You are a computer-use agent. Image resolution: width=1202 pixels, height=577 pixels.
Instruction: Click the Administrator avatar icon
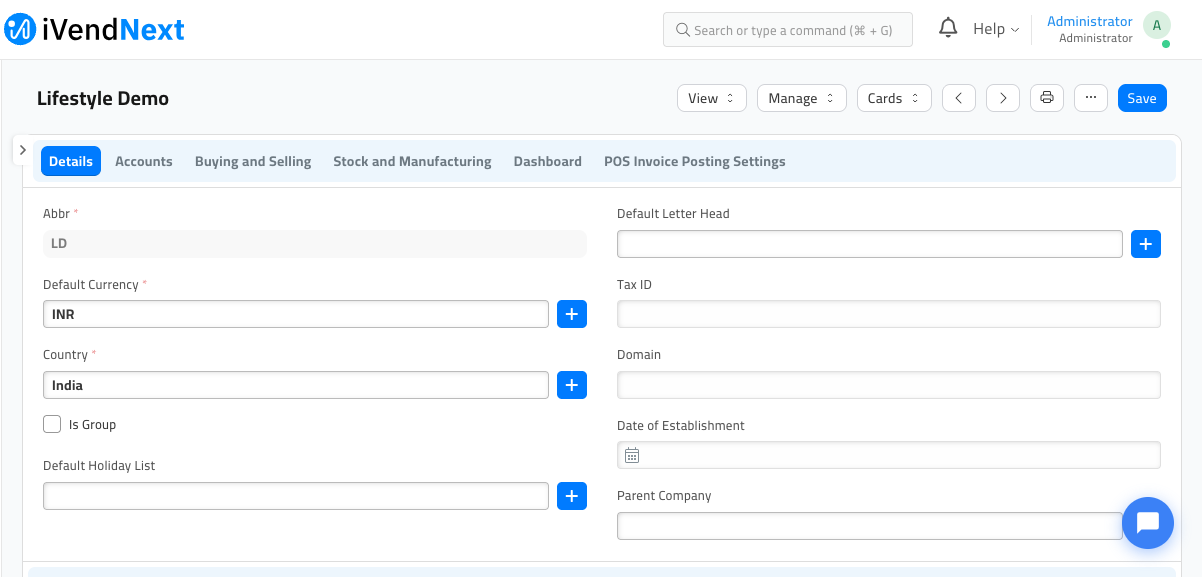click(1157, 26)
